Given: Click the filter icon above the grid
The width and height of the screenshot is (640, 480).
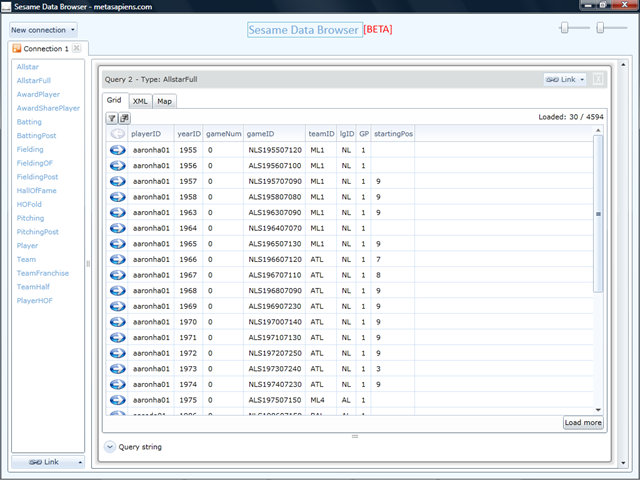Looking at the screenshot, I should click(111, 117).
